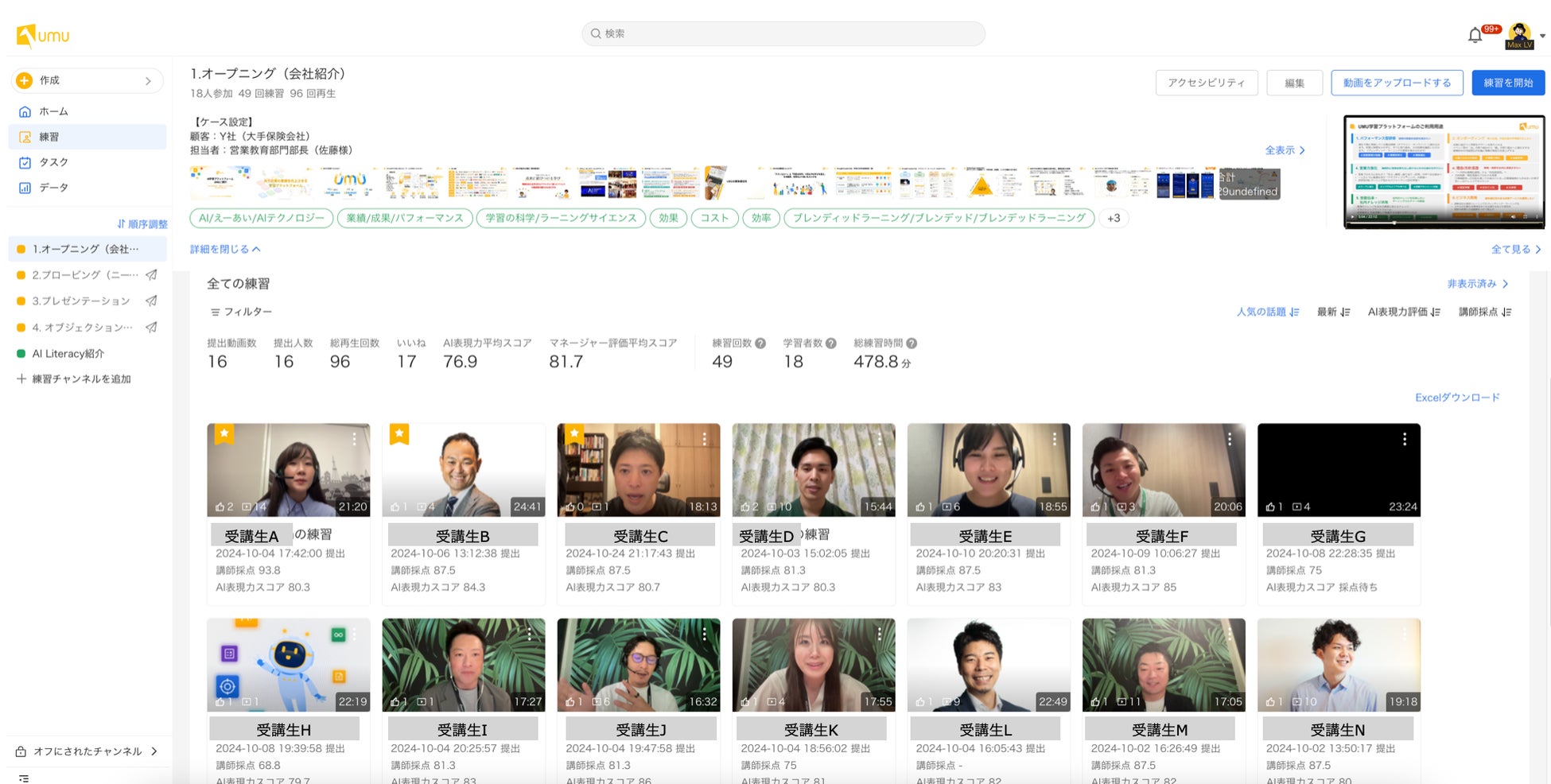Expand オフにされたチャンネル section

click(x=87, y=751)
